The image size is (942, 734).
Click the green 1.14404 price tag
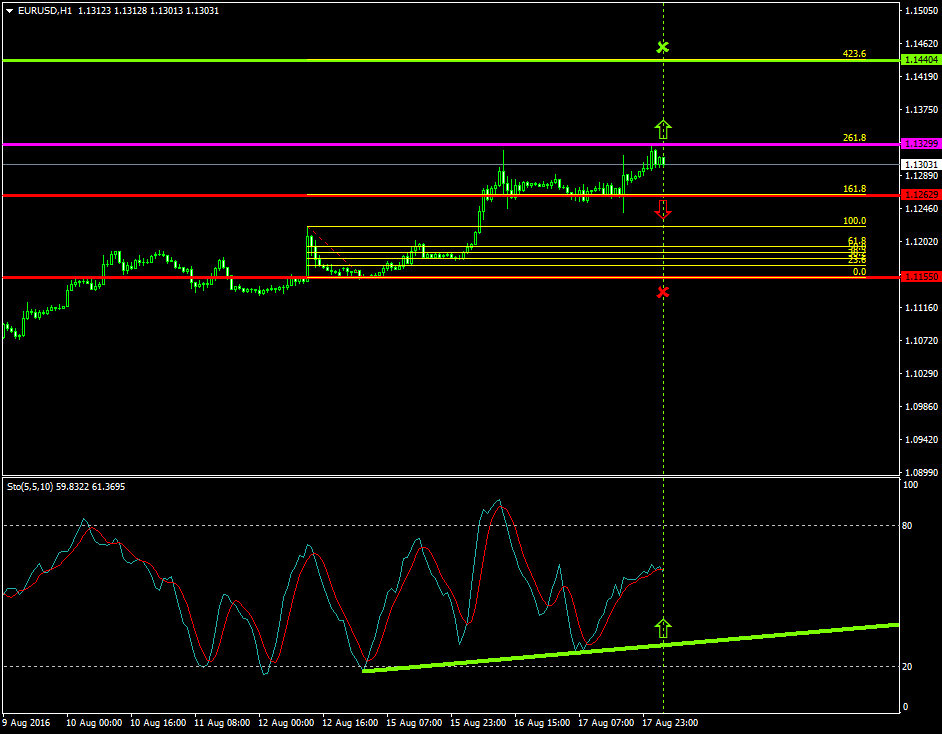[x=917, y=60]
